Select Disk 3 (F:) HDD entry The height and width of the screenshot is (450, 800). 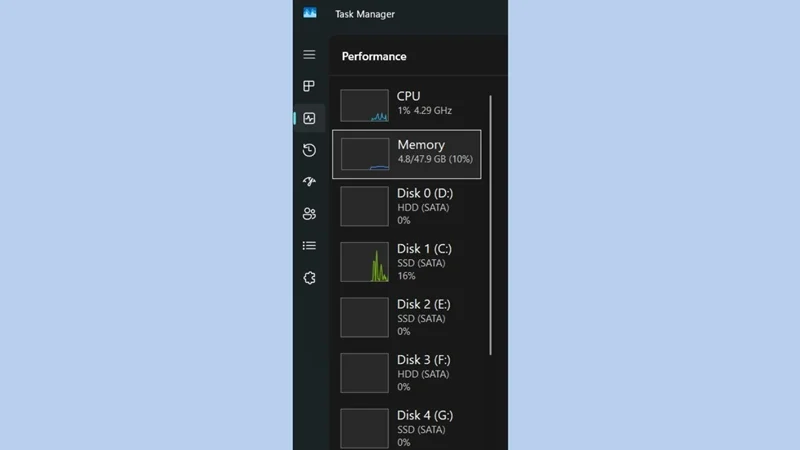pyautogui.click(x=407, y=373)
